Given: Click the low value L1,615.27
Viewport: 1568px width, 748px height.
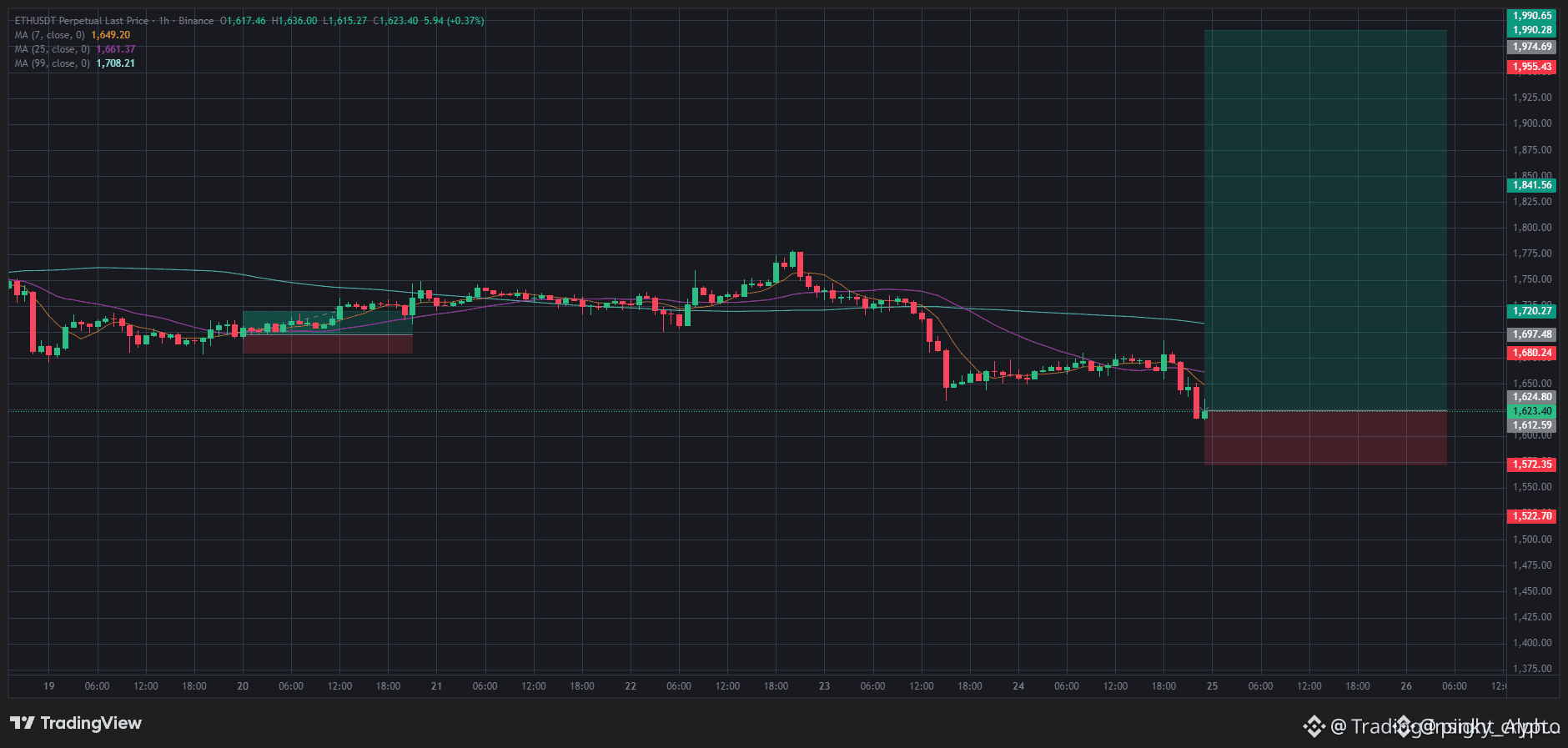Looking at the screenshot, I should click(345, 21).
